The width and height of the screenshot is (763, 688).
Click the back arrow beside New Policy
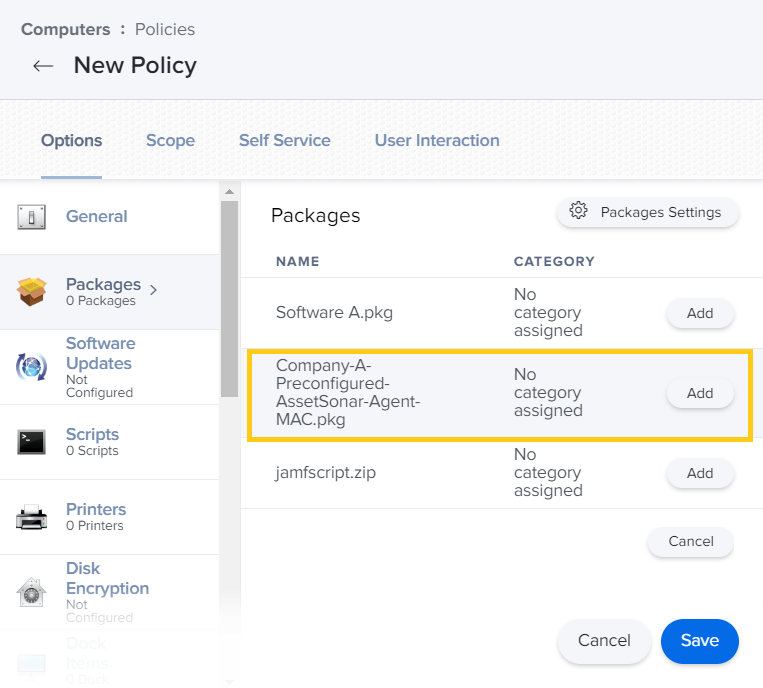tap(43, 66)
